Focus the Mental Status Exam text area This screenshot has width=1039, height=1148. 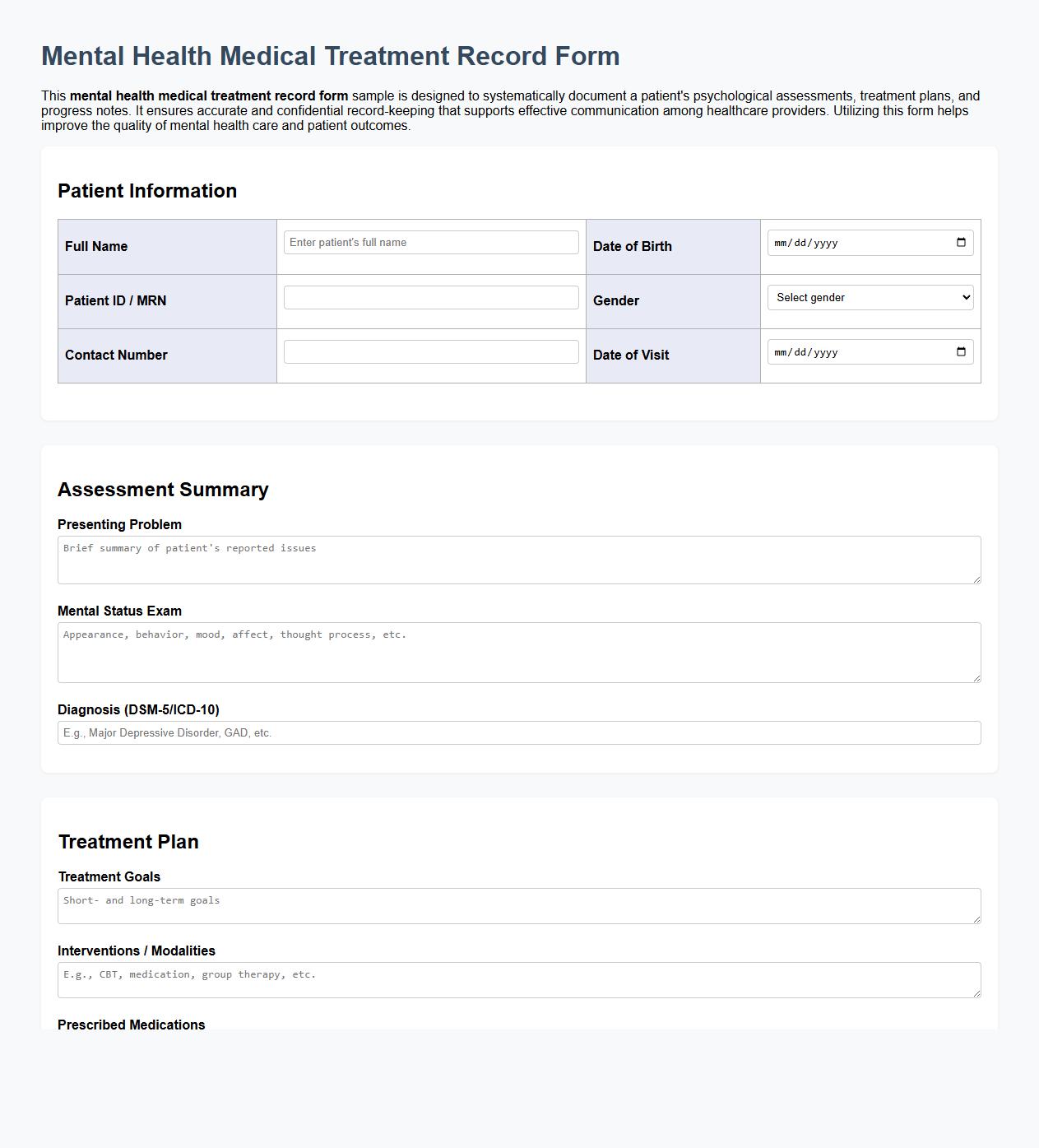[519, 652]
